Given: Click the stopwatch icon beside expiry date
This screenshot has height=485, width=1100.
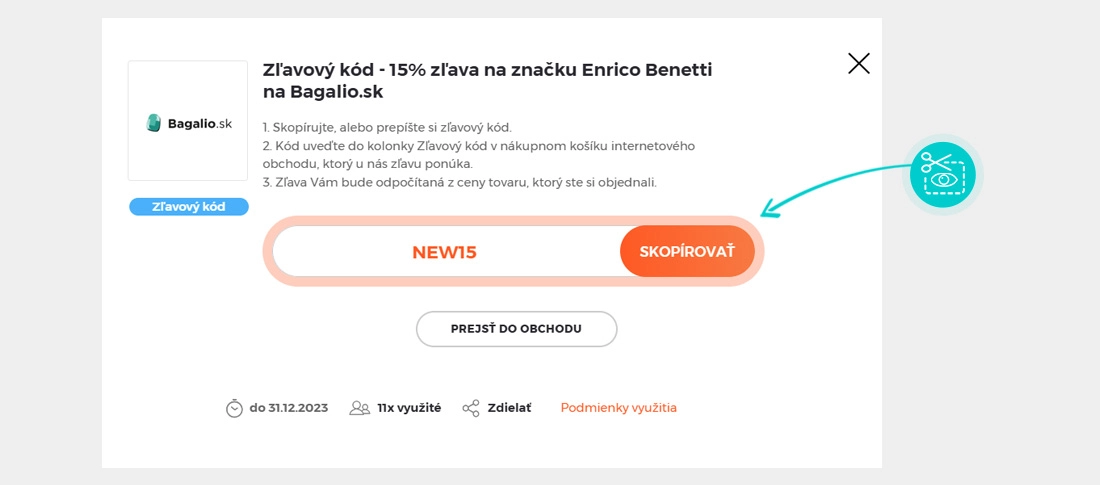Looking at the screenshot, I should [234, 408].
